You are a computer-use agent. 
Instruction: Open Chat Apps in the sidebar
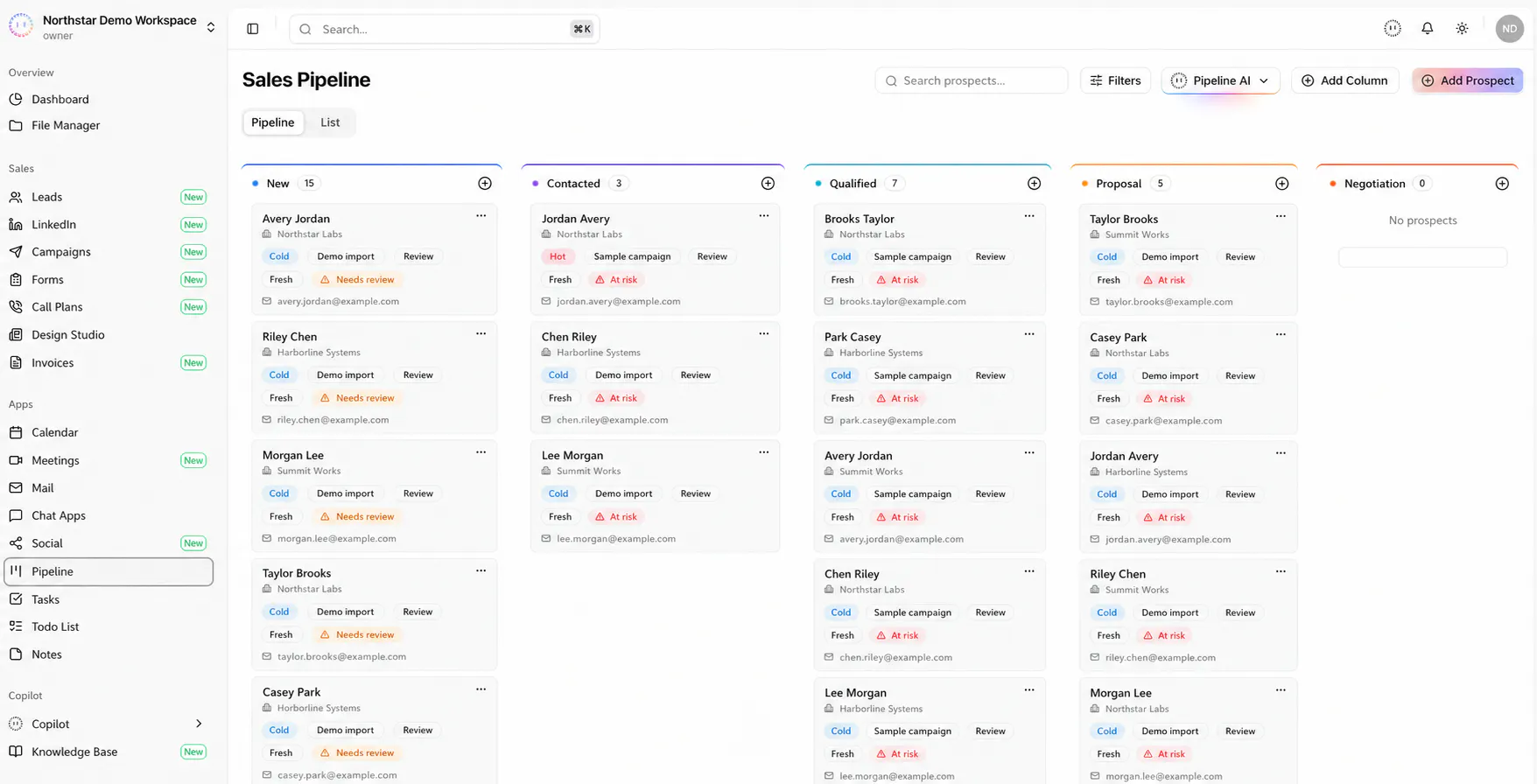coord(109,515)
